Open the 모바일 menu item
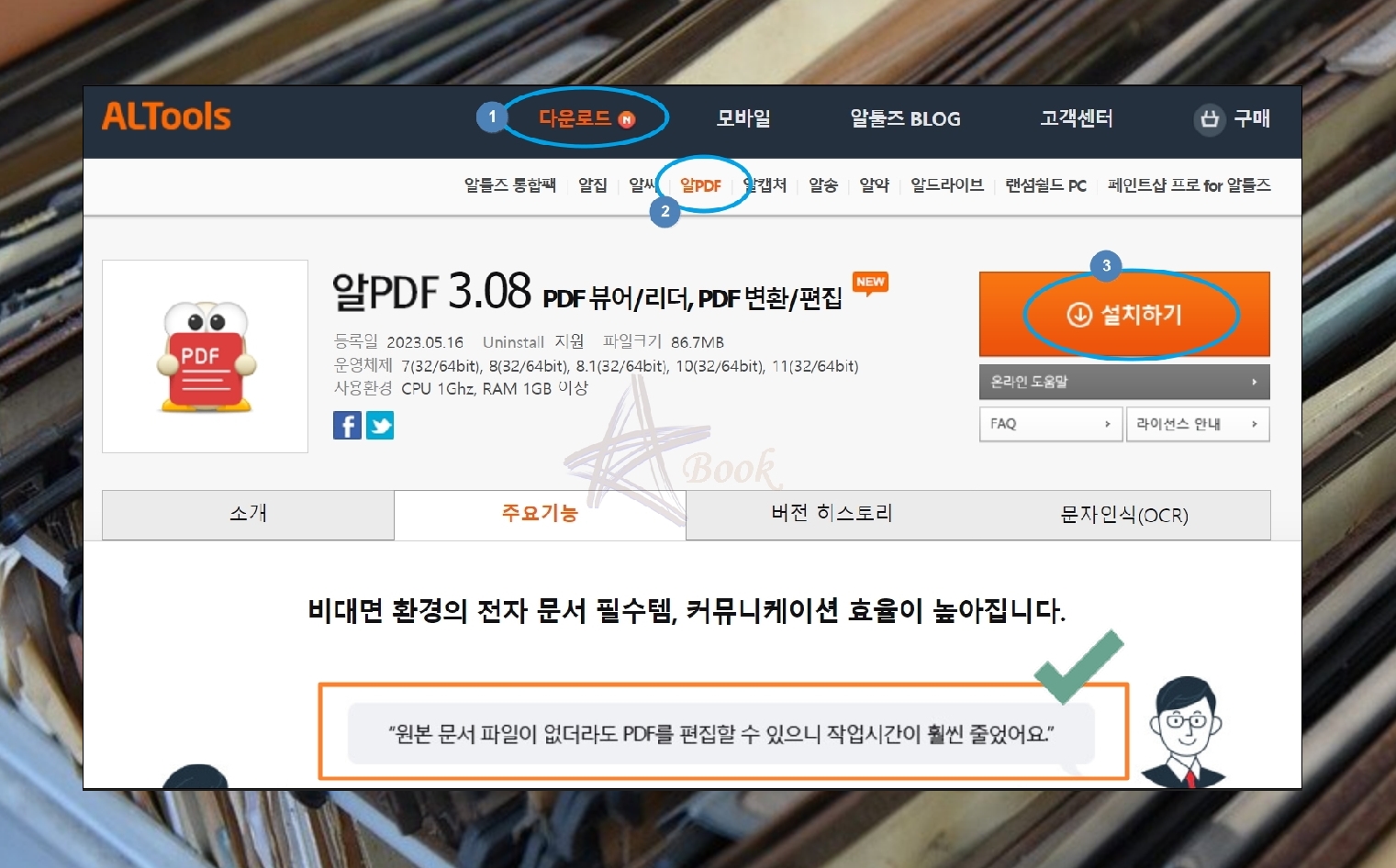Viewport: 1396px width, 868px height. [743, 118]
